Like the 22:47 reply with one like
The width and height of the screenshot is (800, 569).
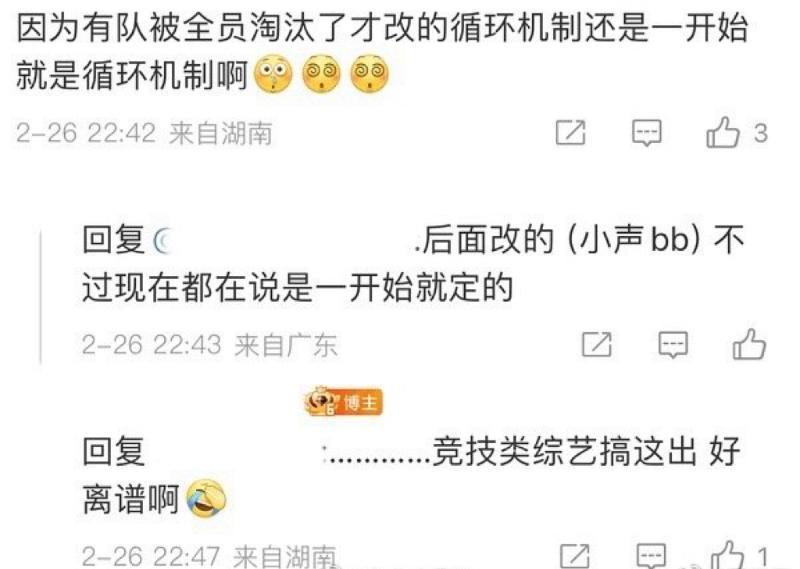click(x=727, y=555)
